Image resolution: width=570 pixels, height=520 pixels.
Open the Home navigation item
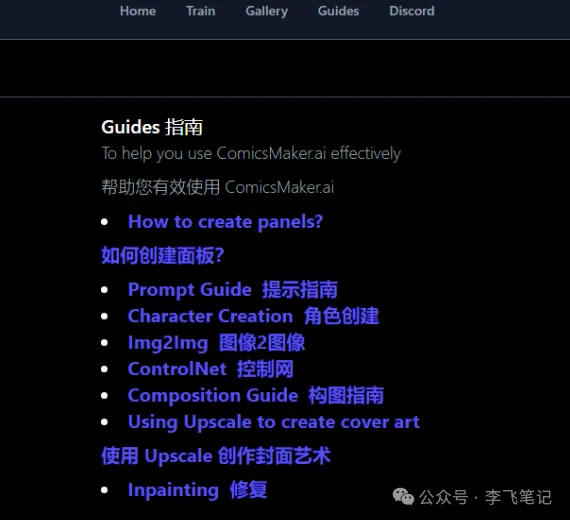(138, 11)
